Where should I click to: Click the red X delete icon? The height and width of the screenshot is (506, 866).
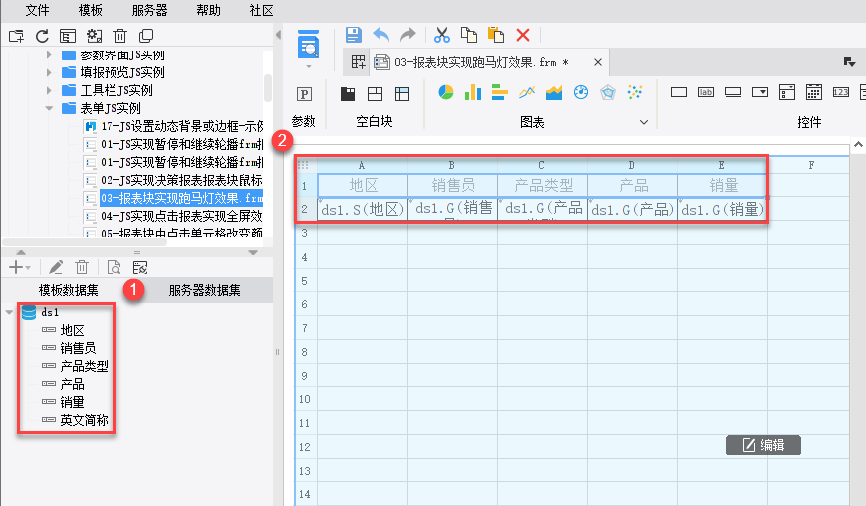[522, 35]
